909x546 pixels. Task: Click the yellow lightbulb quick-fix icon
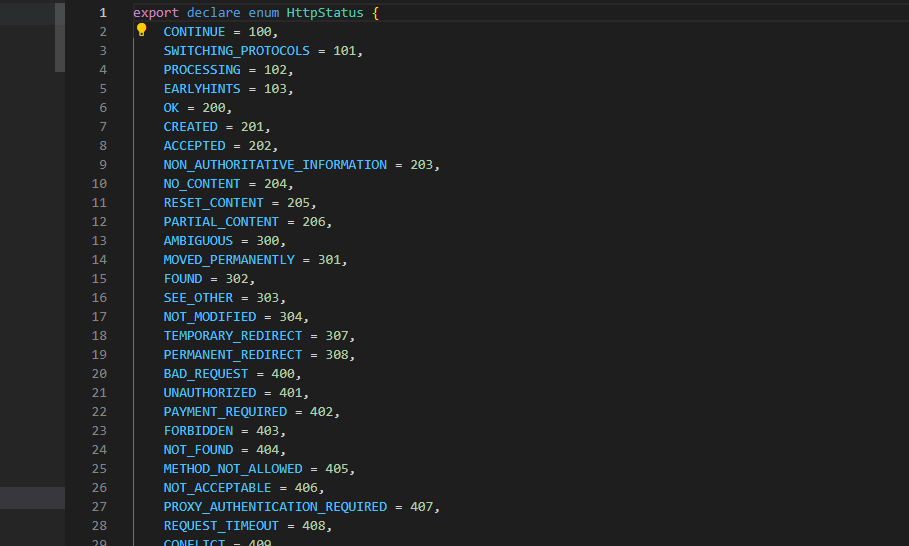click(141, 30)
